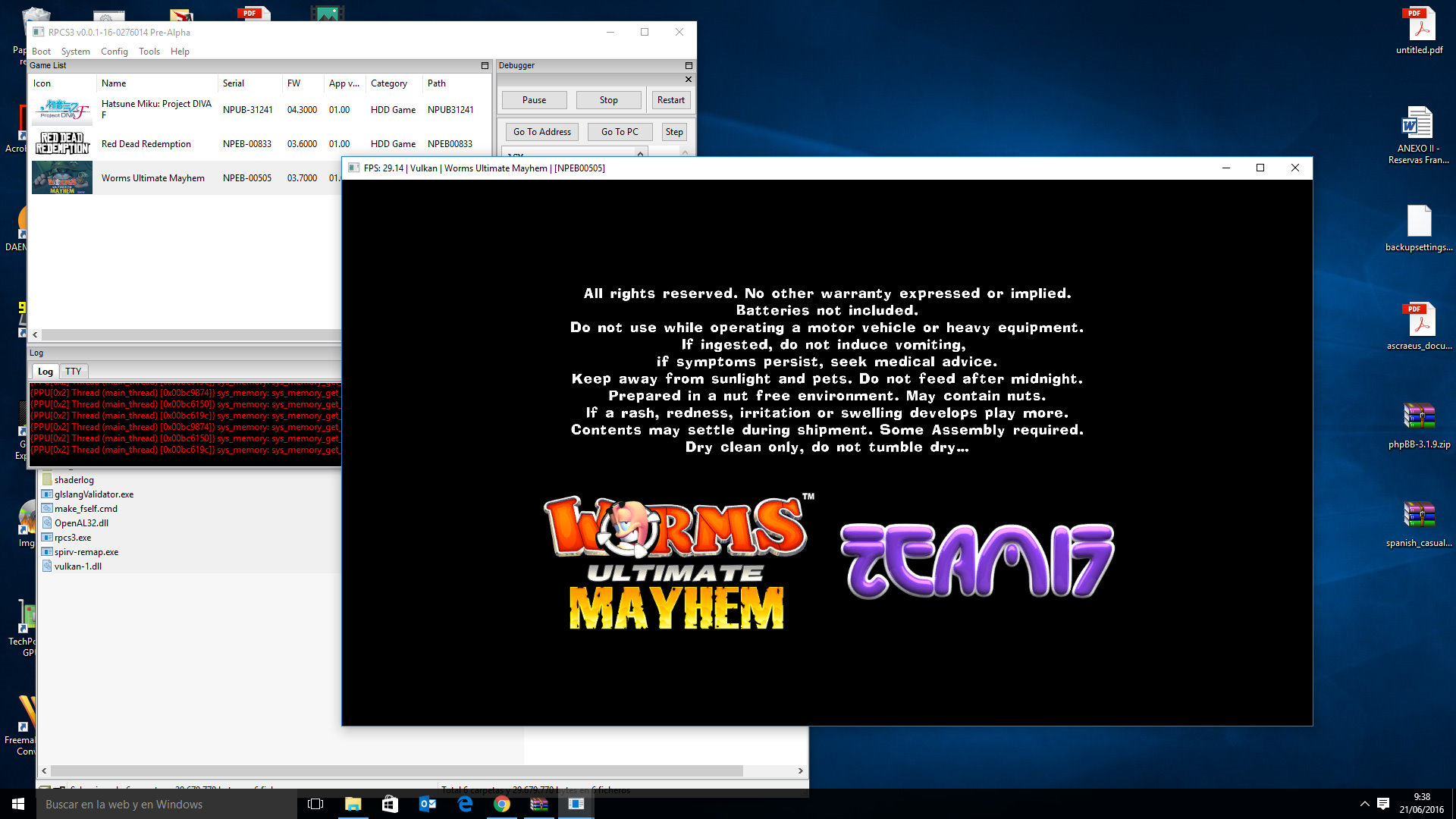Select Red Dead Redemption game icon
This screenshot has width=1456, height=819.
tap(62, 143)
